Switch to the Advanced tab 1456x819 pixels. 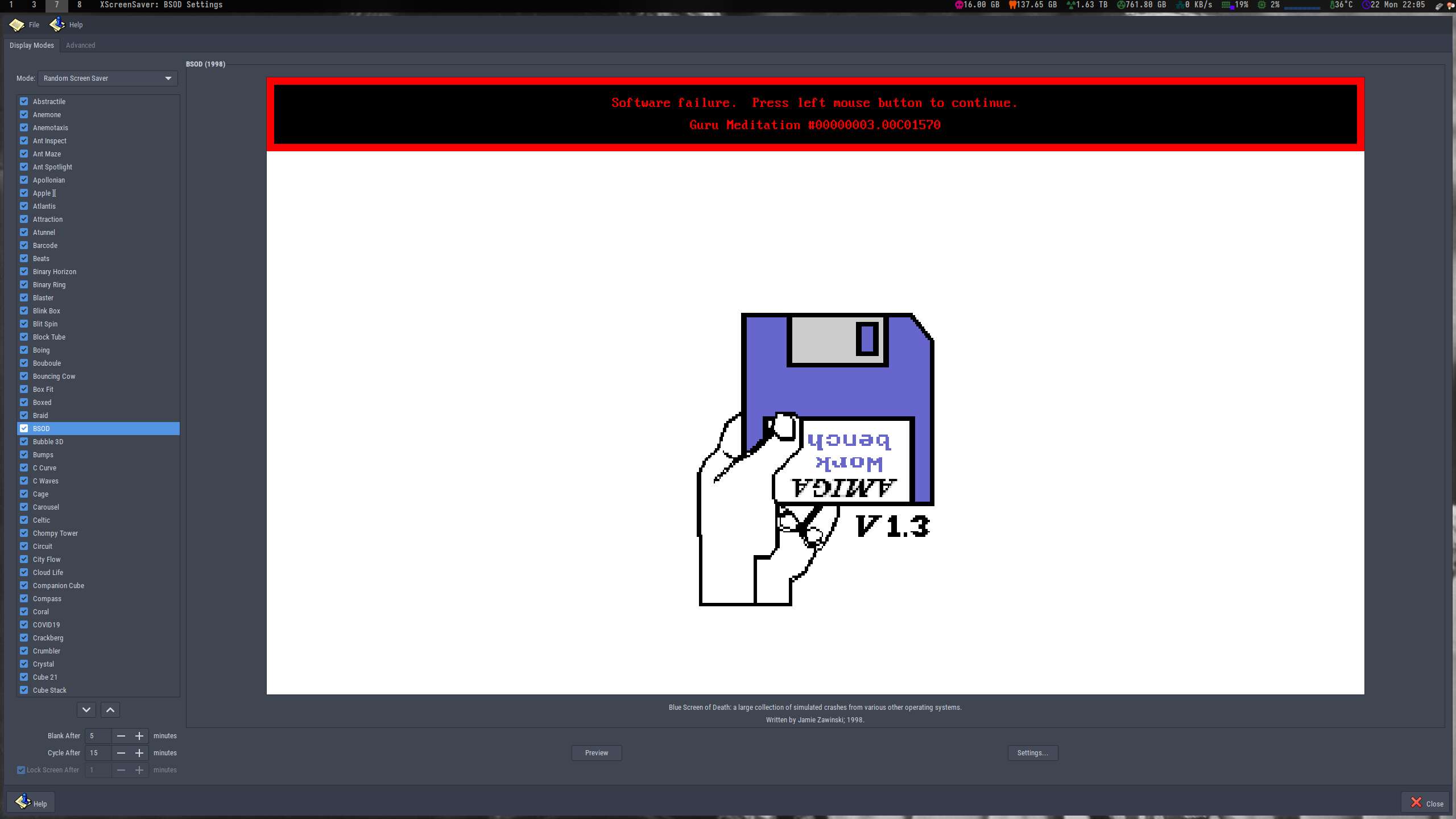80,45
